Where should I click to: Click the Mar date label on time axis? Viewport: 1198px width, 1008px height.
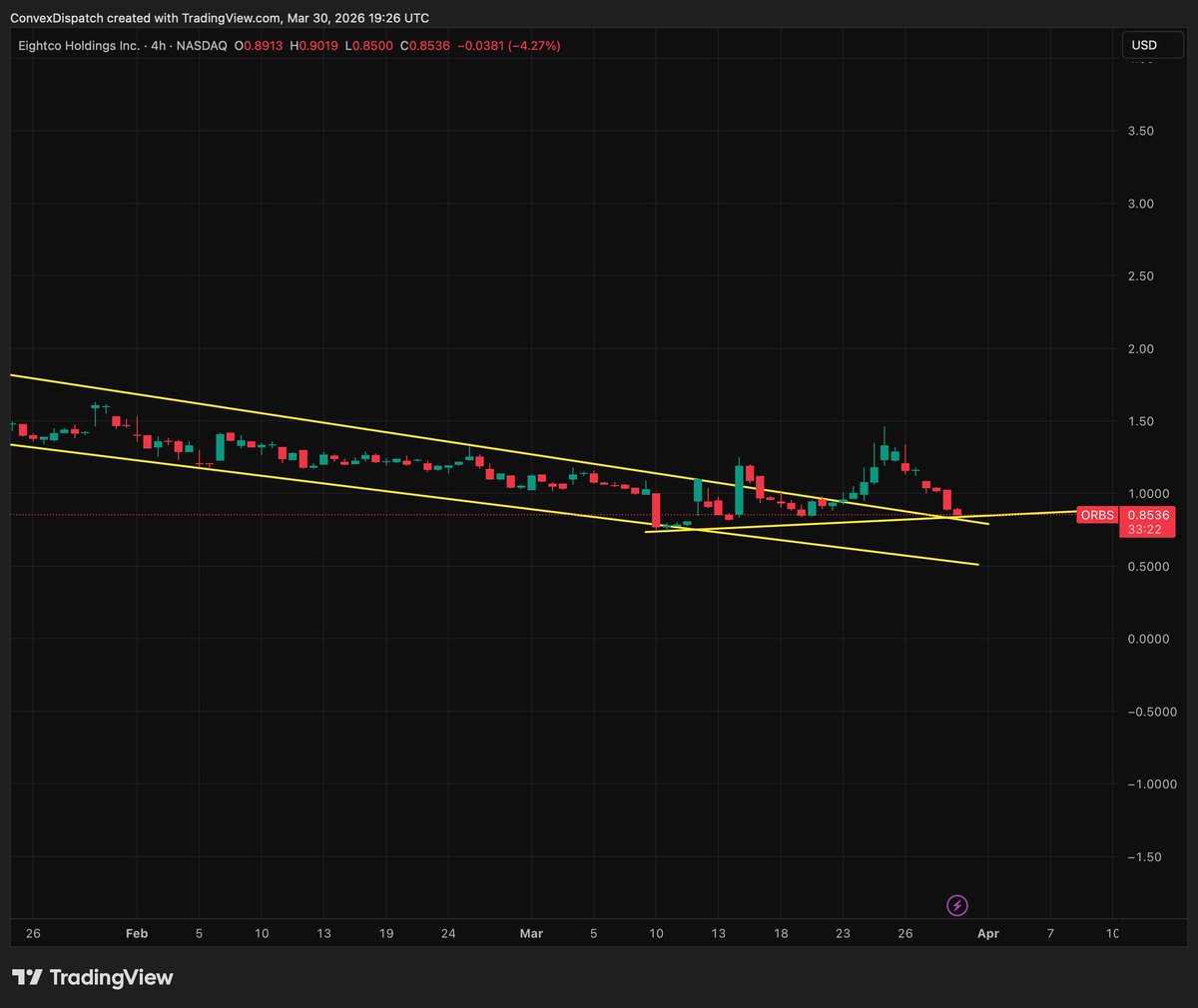[x=531, y=934]
